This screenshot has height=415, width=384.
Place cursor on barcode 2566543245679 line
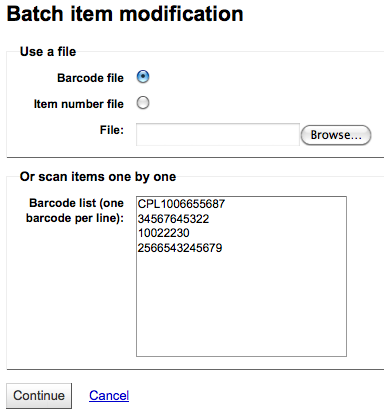point(180,248)
